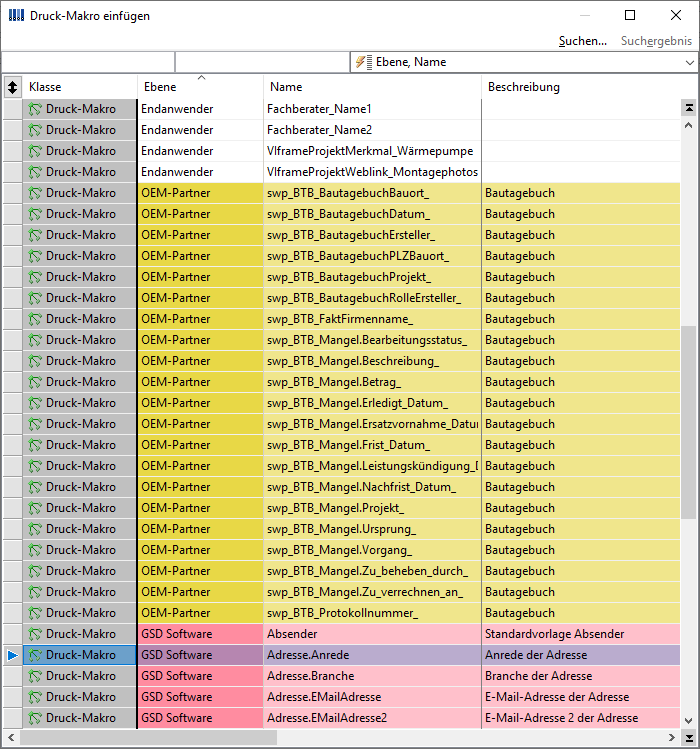Click the first empty filter field

(x=88, y=62)
